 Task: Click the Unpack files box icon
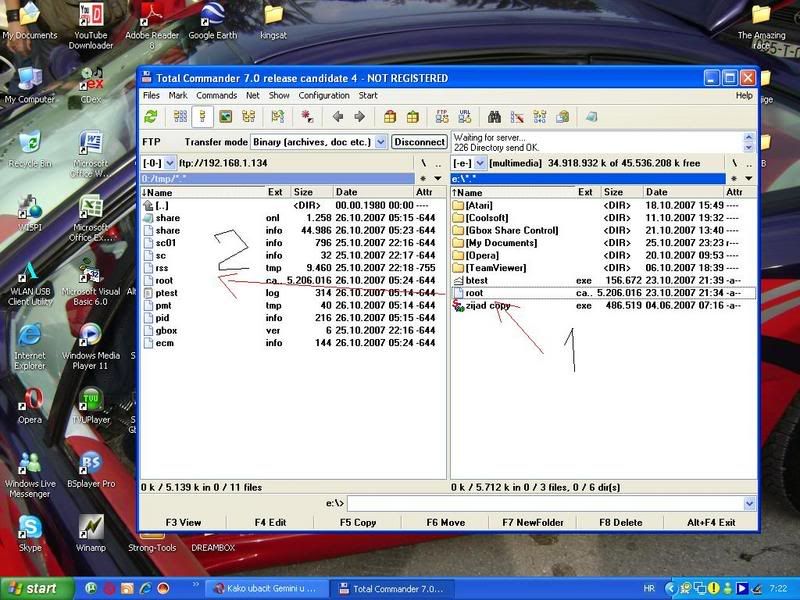tap(413, 117)
